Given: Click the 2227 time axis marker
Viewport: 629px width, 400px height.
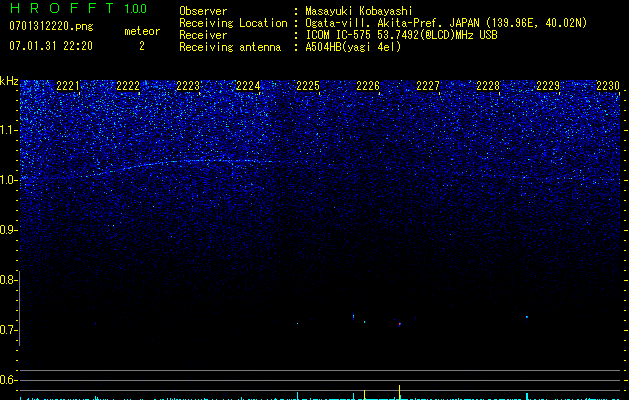Looking at the screenshot, I should tap(428, 86).
